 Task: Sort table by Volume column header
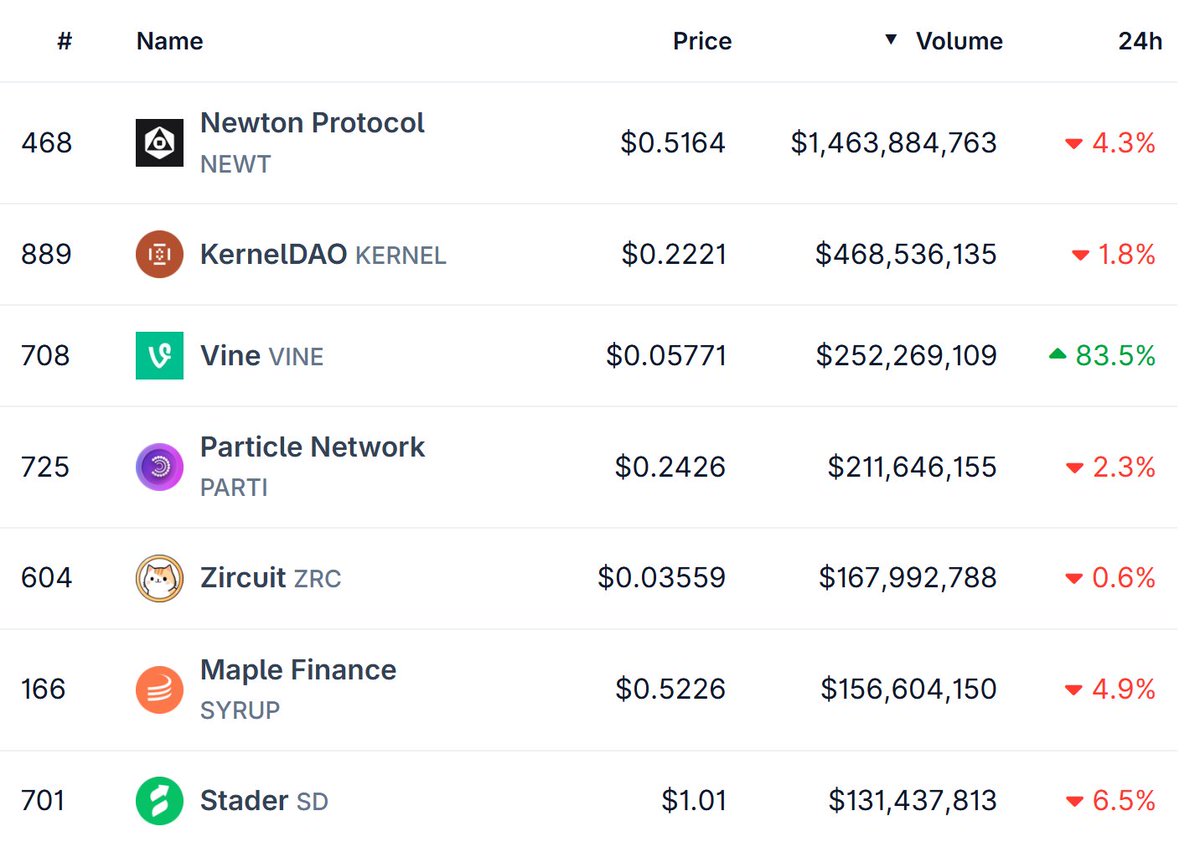coord(959,41)
